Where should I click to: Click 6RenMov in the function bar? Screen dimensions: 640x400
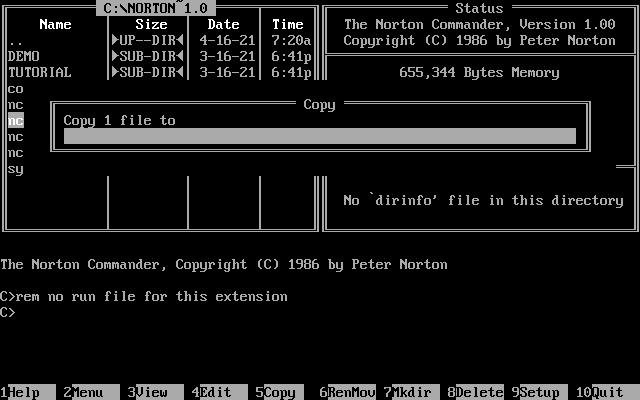[347, 392]
